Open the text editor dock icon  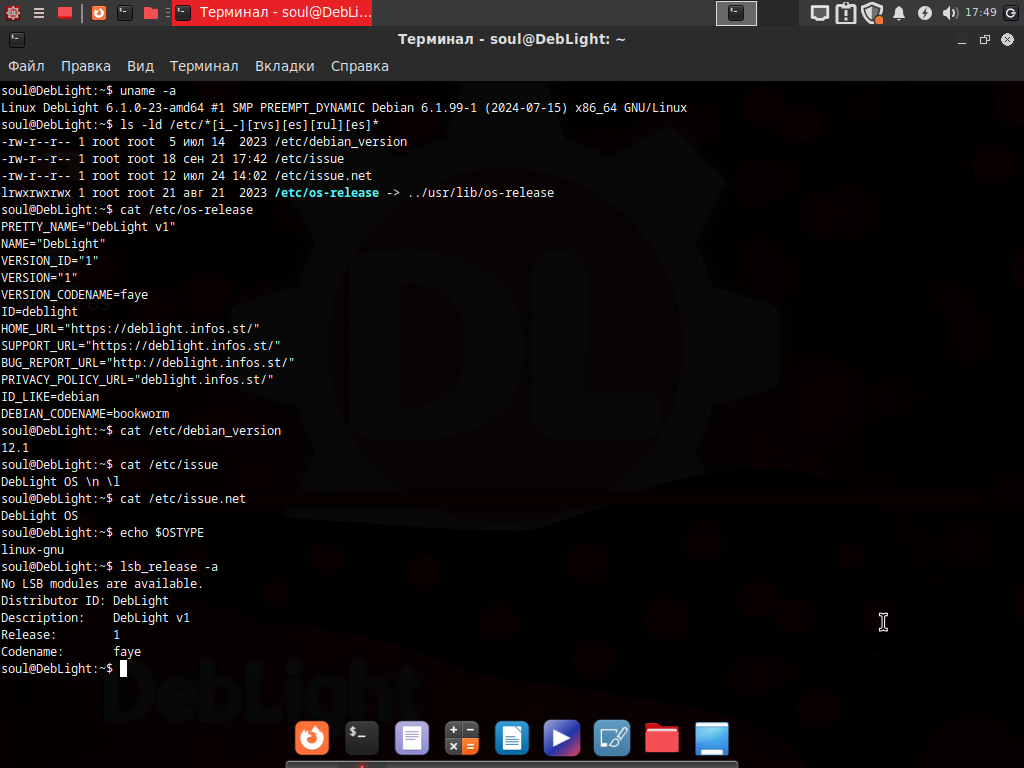tap(412, 738)
